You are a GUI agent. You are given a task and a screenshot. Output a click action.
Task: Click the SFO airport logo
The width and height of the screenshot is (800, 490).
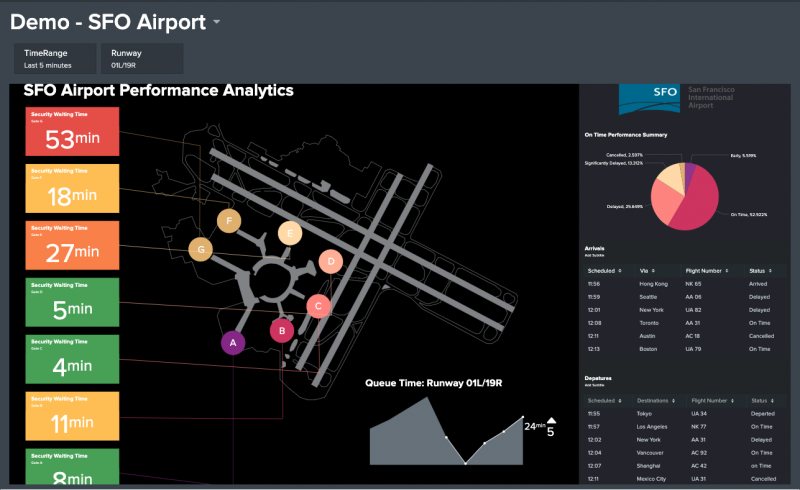coord(649,99)
